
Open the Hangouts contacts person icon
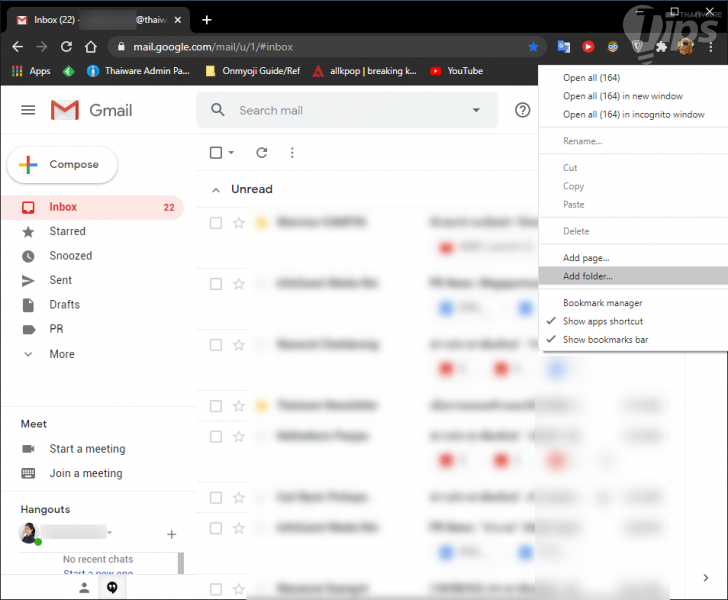click(x=84, y=588)
